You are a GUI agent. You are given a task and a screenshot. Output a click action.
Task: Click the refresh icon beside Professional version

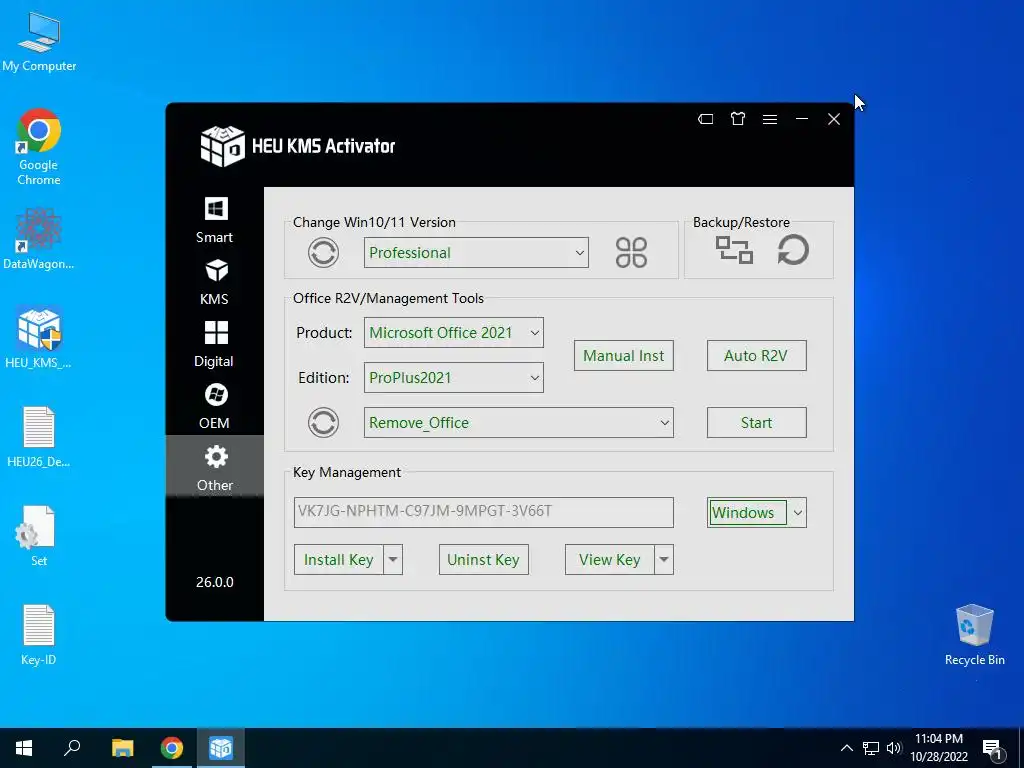323,252
